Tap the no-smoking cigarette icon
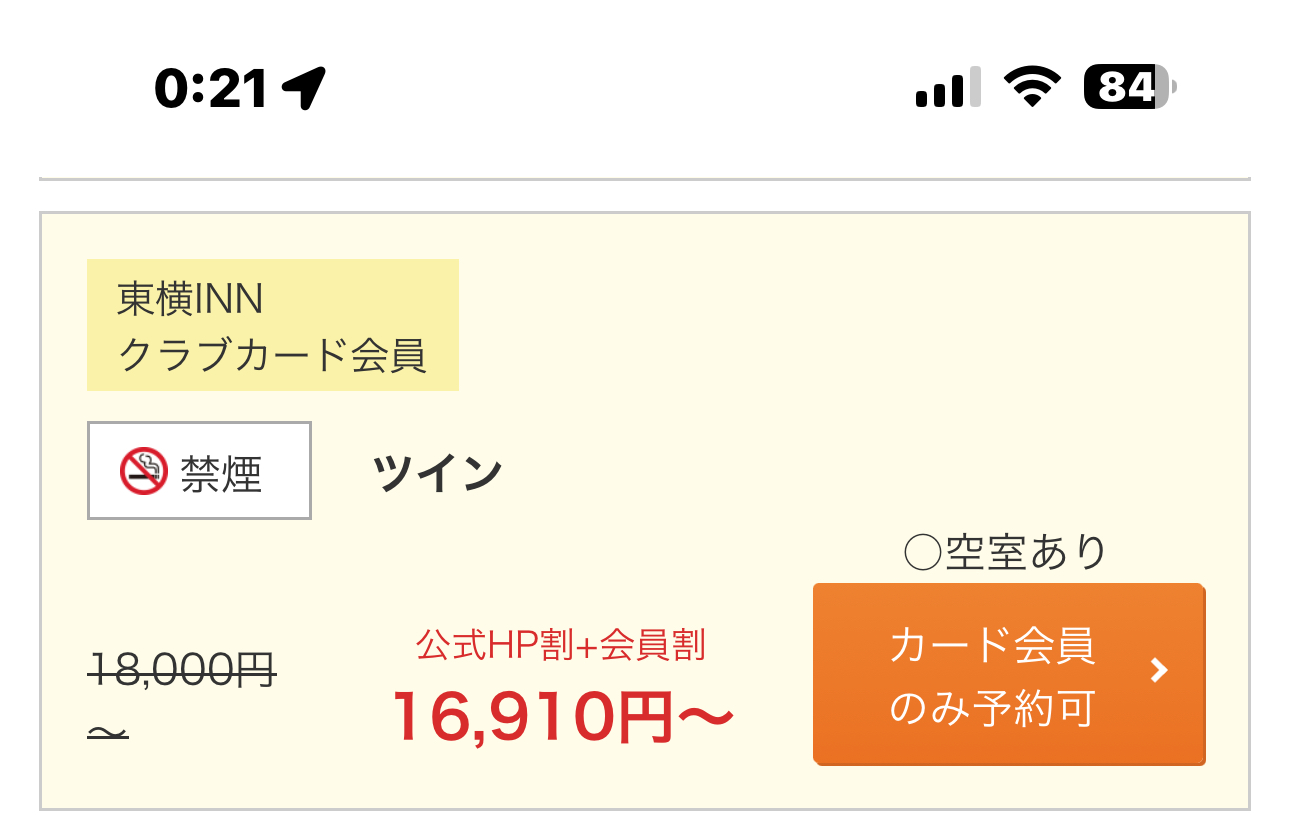Viewport: 1290px width, 836px height. pos(144,471)
